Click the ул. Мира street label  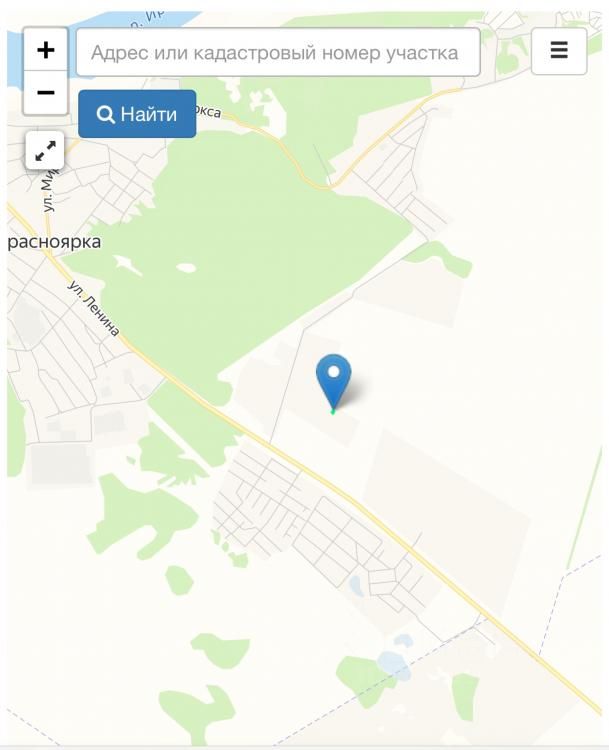(49, 191)
